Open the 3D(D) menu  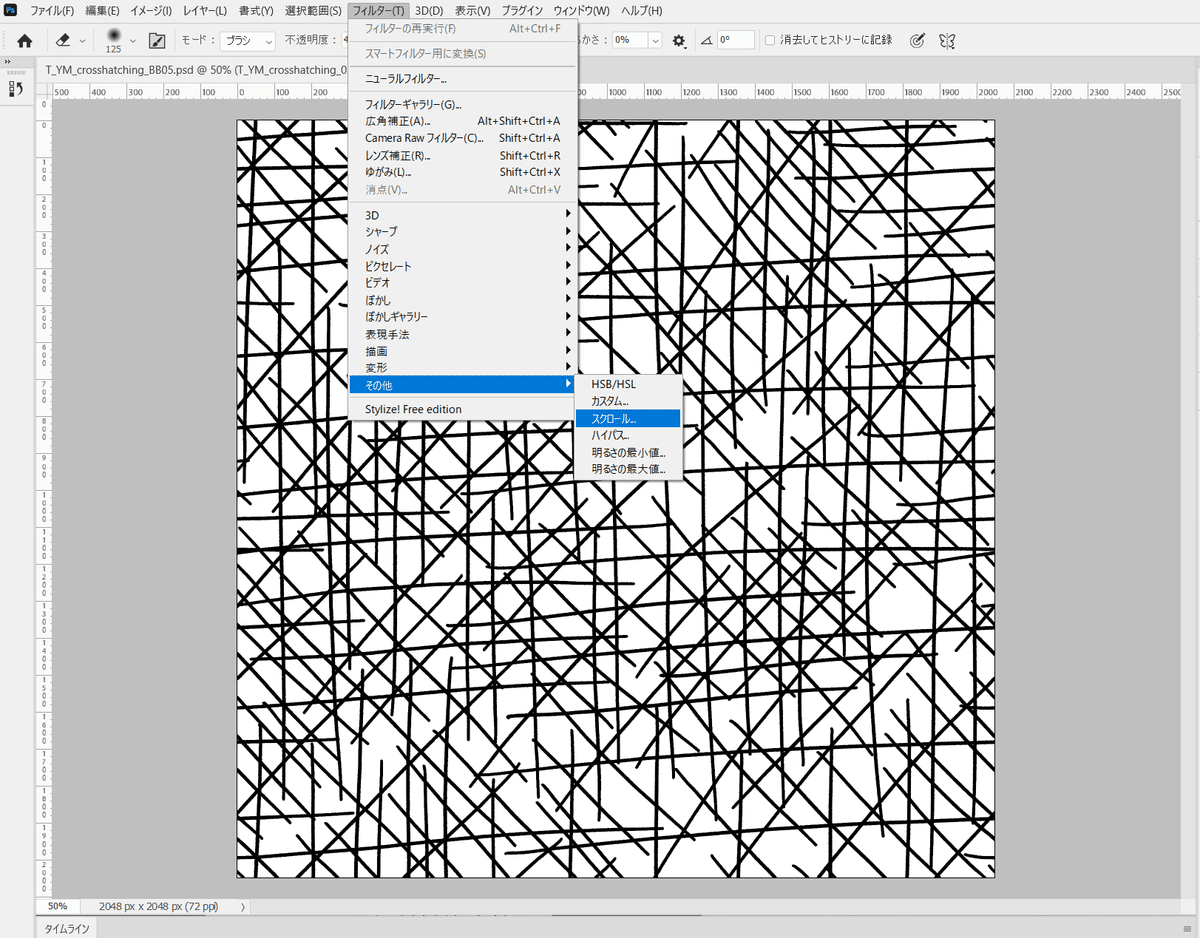tap(429, 10)
